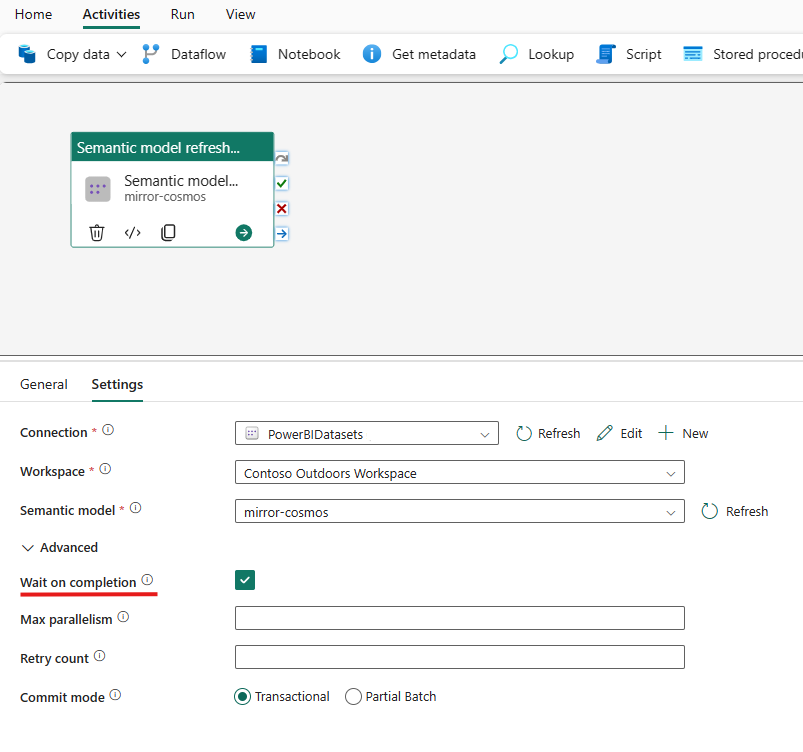Select the Partial Batch commit mode
Screen dimensions: 803x752
(352, 696)
